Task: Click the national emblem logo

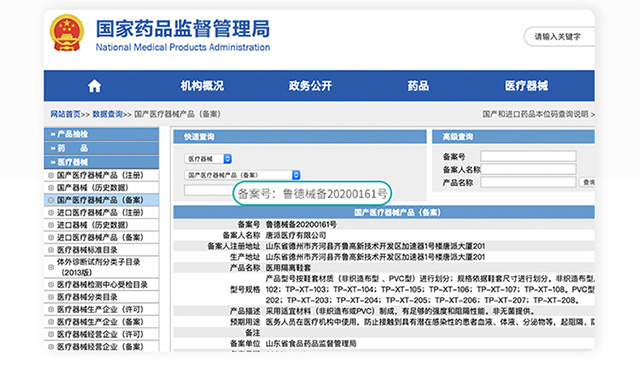Action: click(x=67, y=33)
